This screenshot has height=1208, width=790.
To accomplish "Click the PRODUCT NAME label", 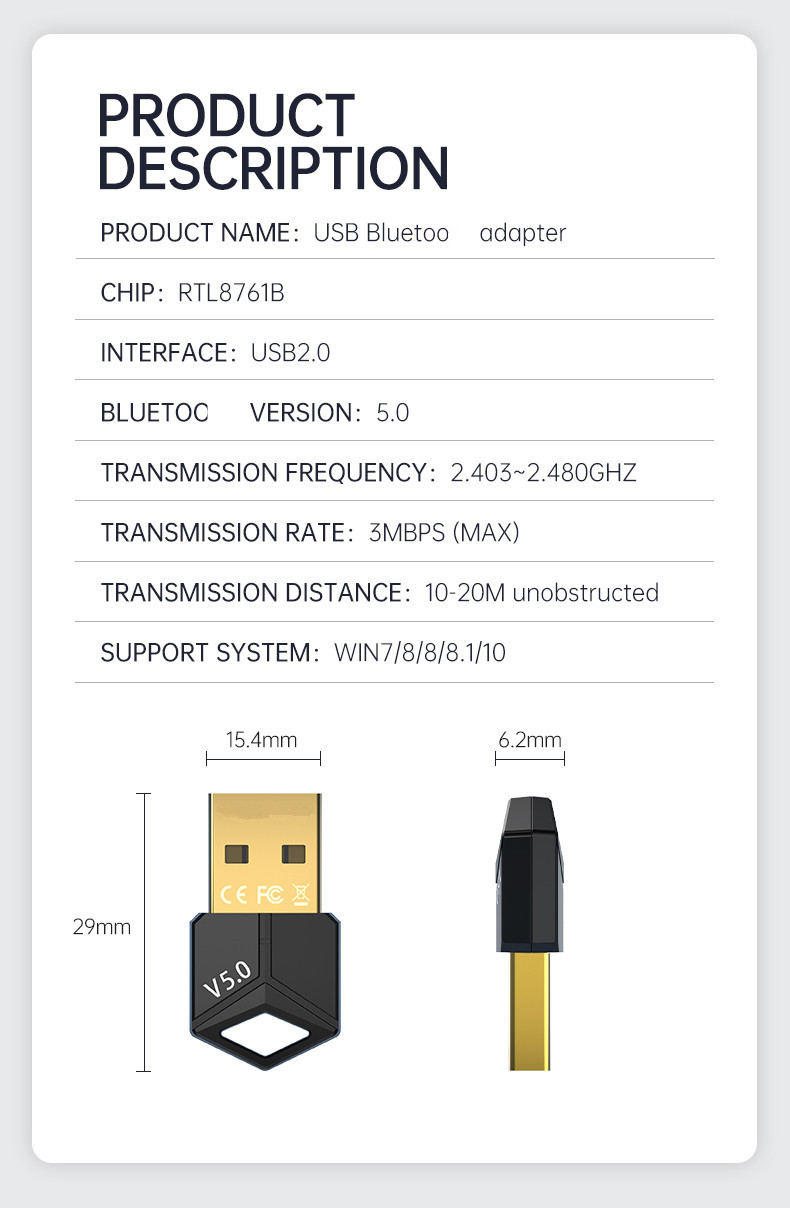I will pyautogui.click(x=199, y=233).
